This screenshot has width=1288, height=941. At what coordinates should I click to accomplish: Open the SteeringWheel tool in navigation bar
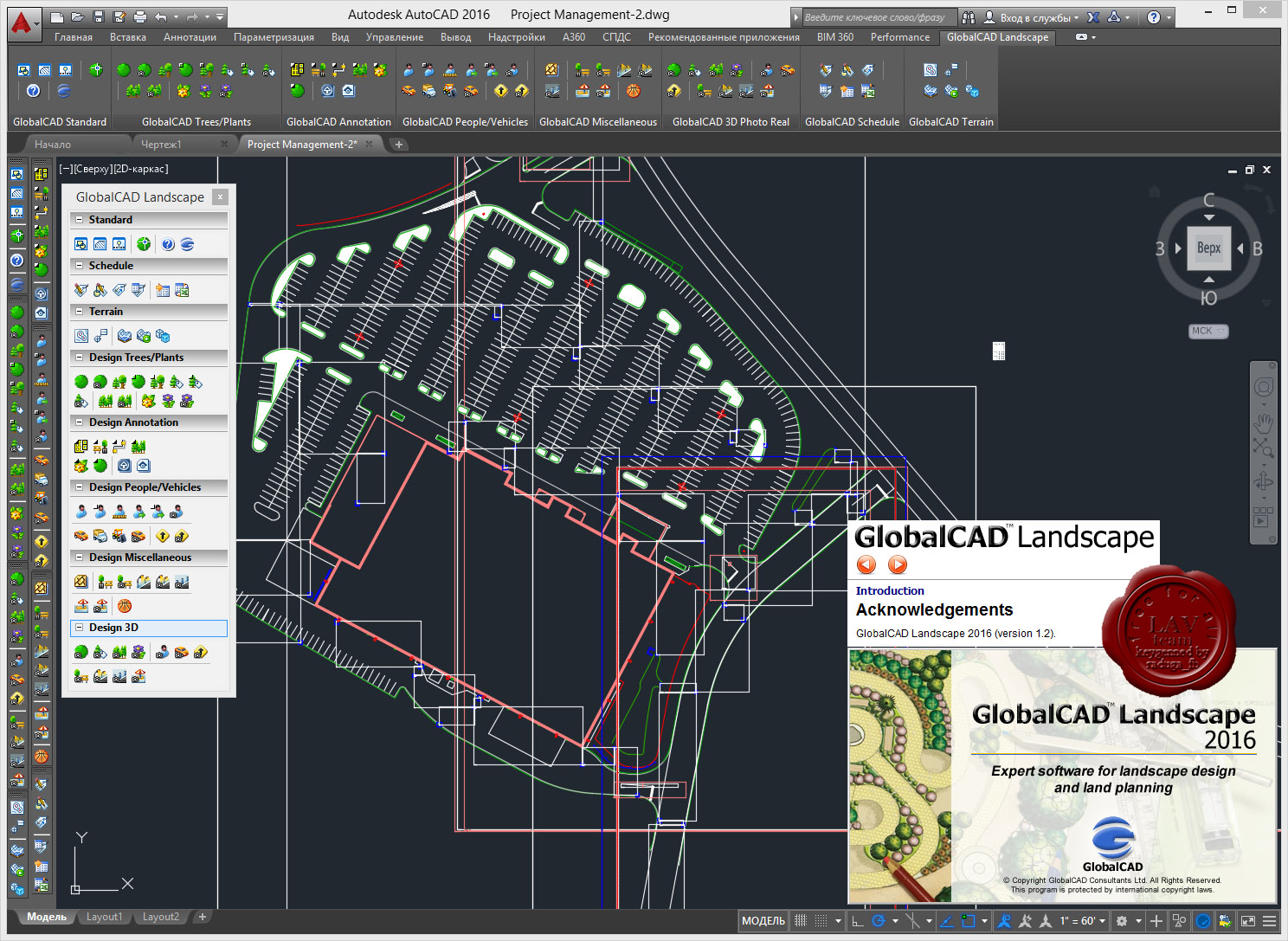1264,387
